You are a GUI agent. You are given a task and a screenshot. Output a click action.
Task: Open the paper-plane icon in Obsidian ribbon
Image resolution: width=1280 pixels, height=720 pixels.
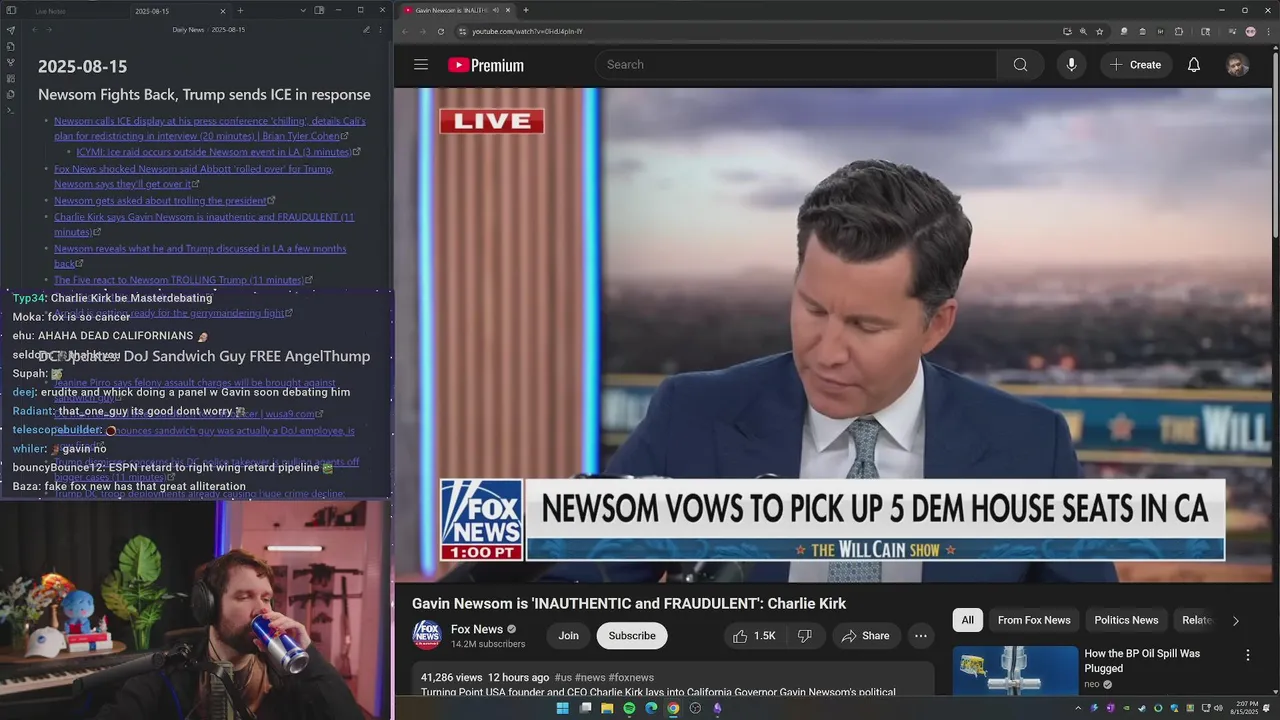(x=10, y=30)
